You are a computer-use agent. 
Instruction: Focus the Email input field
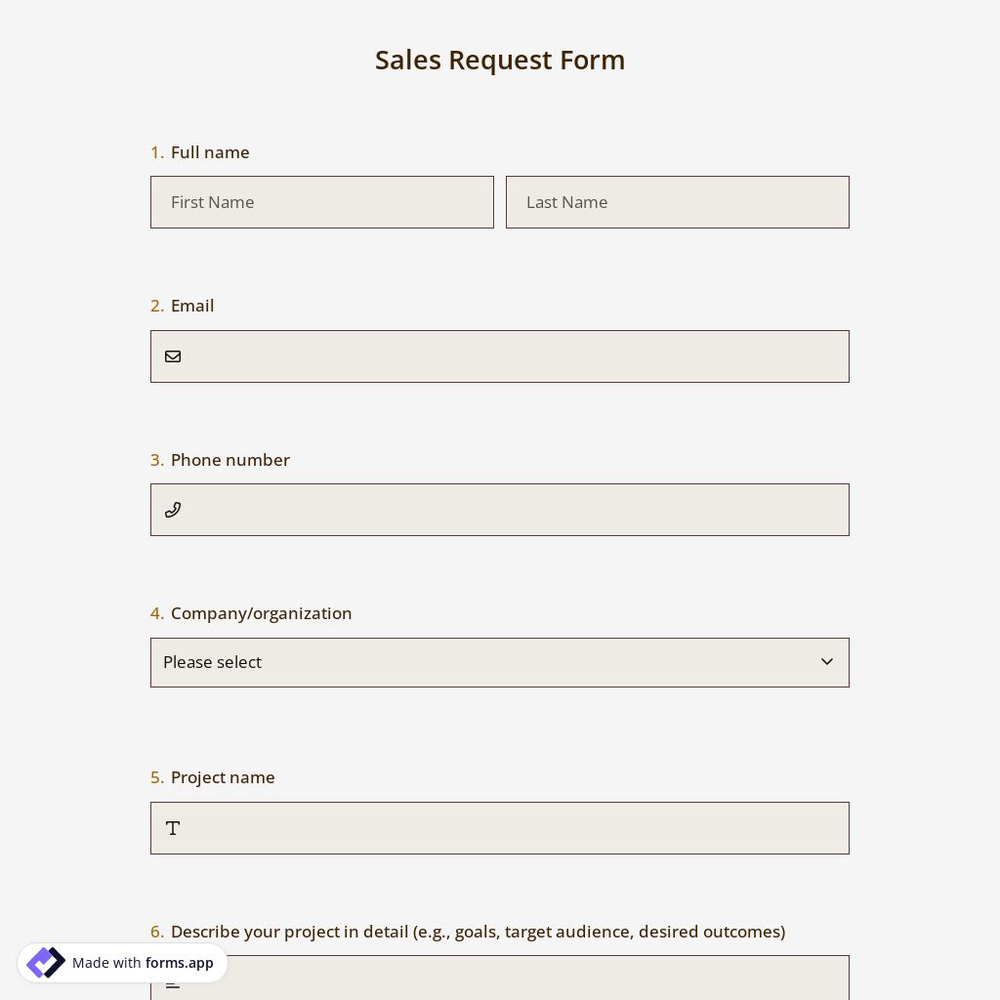click(x=500, y=356)
